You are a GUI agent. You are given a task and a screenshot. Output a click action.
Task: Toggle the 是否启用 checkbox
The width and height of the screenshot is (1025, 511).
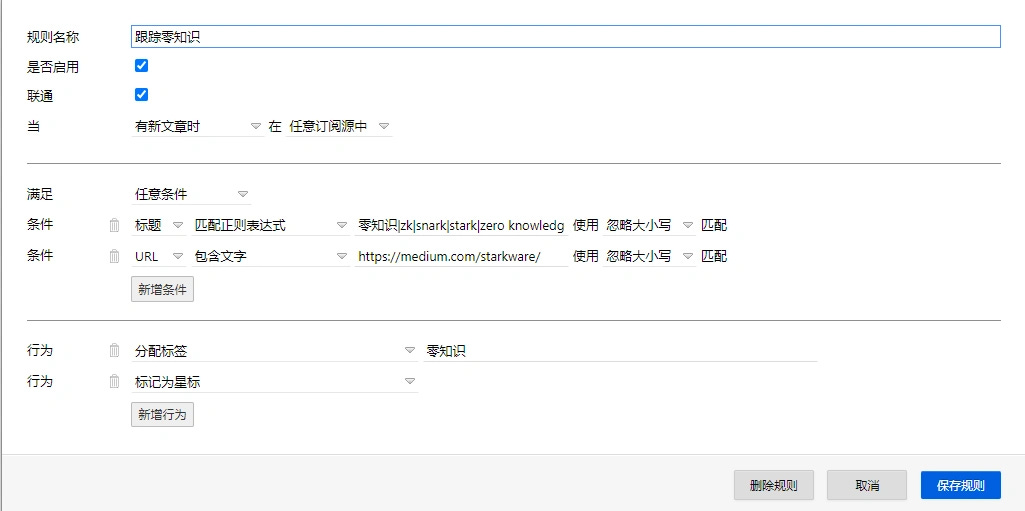(x=141, y=65)
